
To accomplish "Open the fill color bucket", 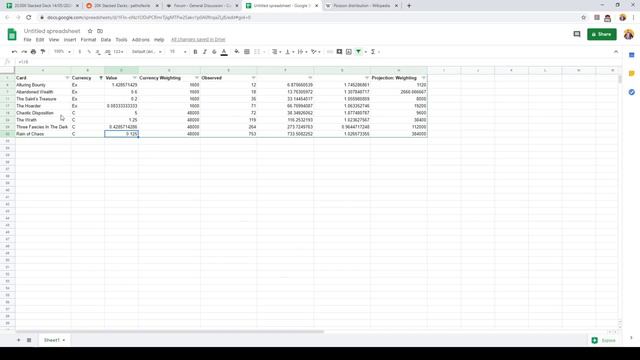I will [x=237, y=52].
